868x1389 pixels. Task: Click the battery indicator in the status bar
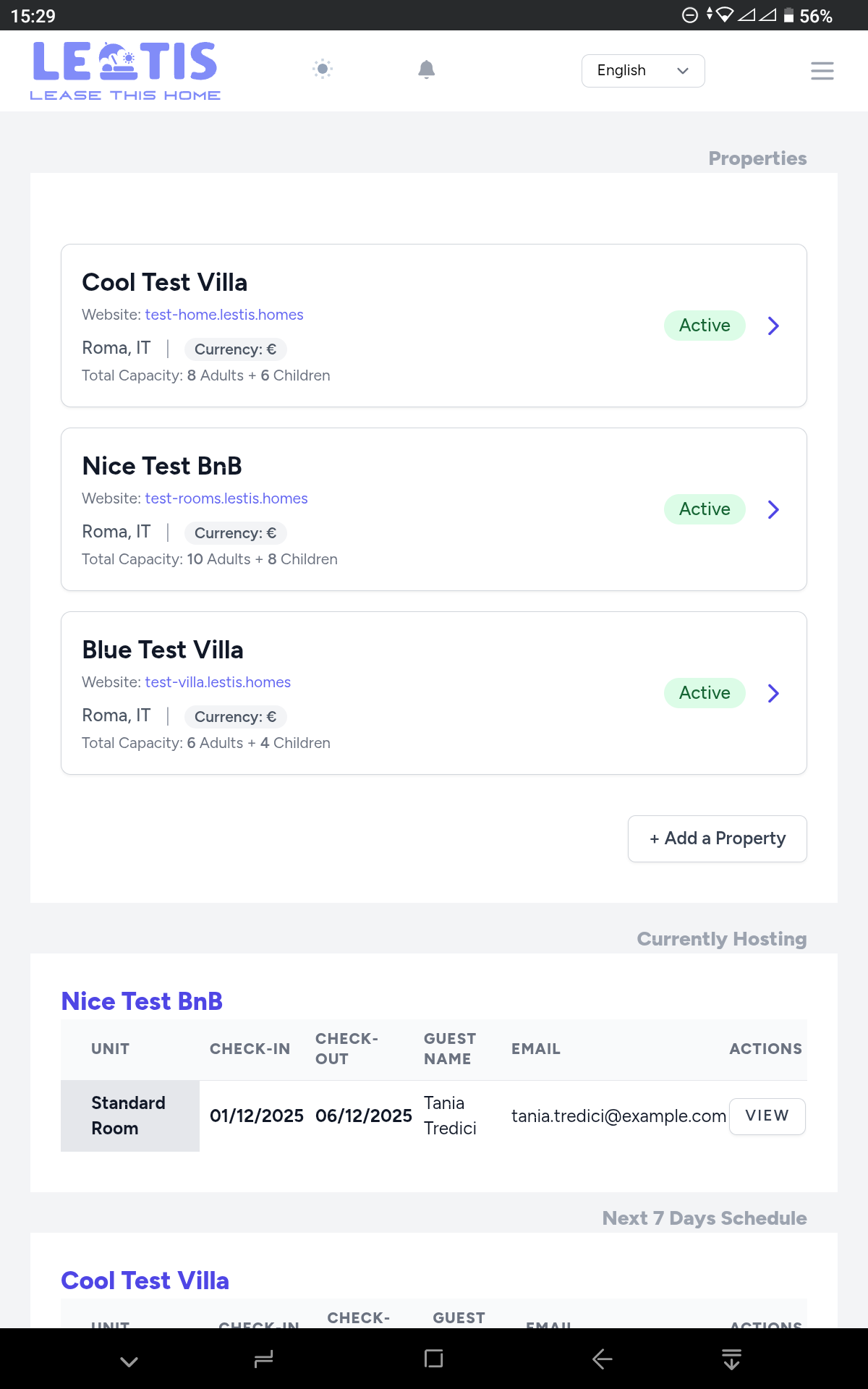pyautogui.click(x=789, y=15)
